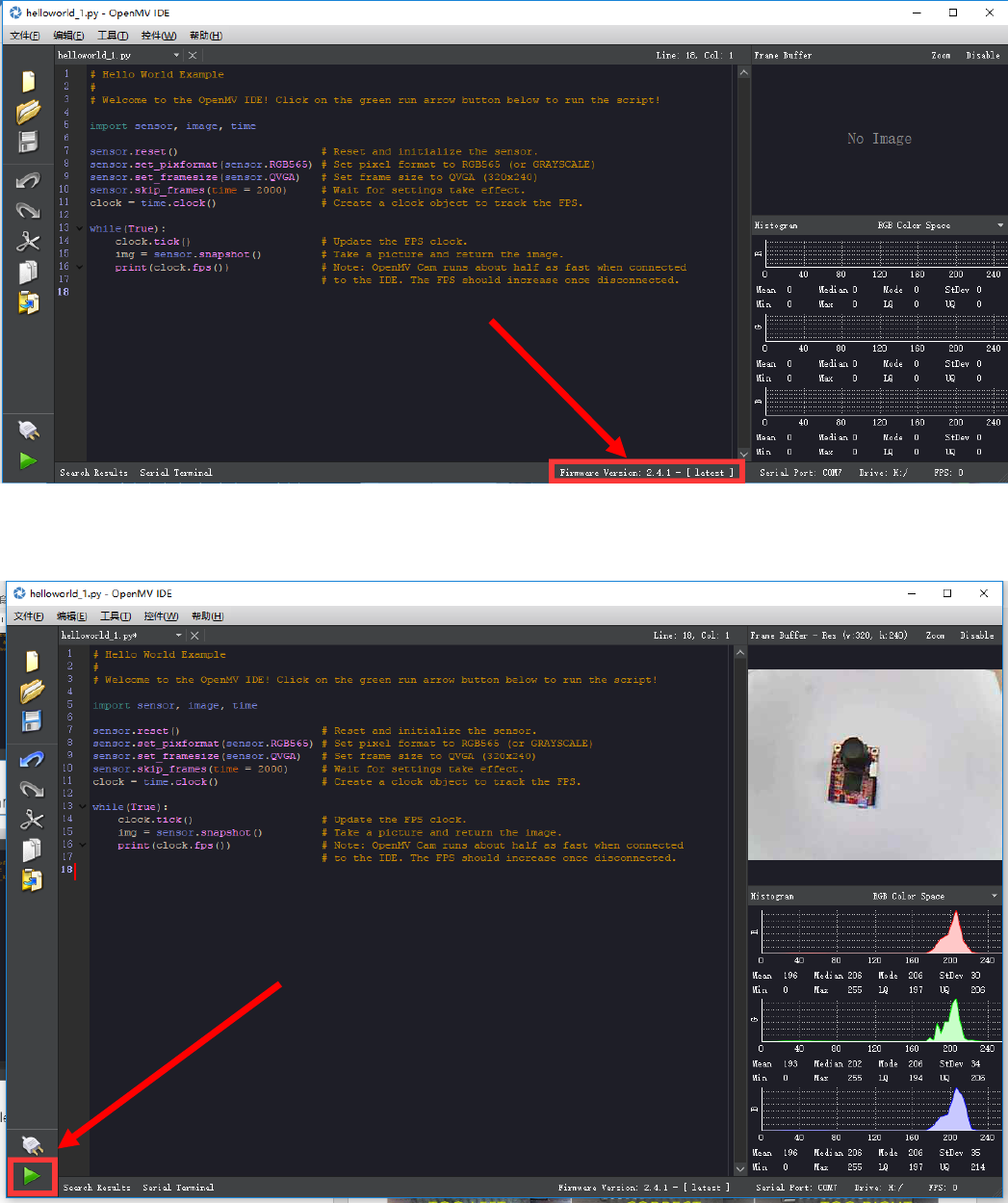Click Paste icon in lower window toolbar
Screen dimensions: 1008x1203
(x=32, y=880)
